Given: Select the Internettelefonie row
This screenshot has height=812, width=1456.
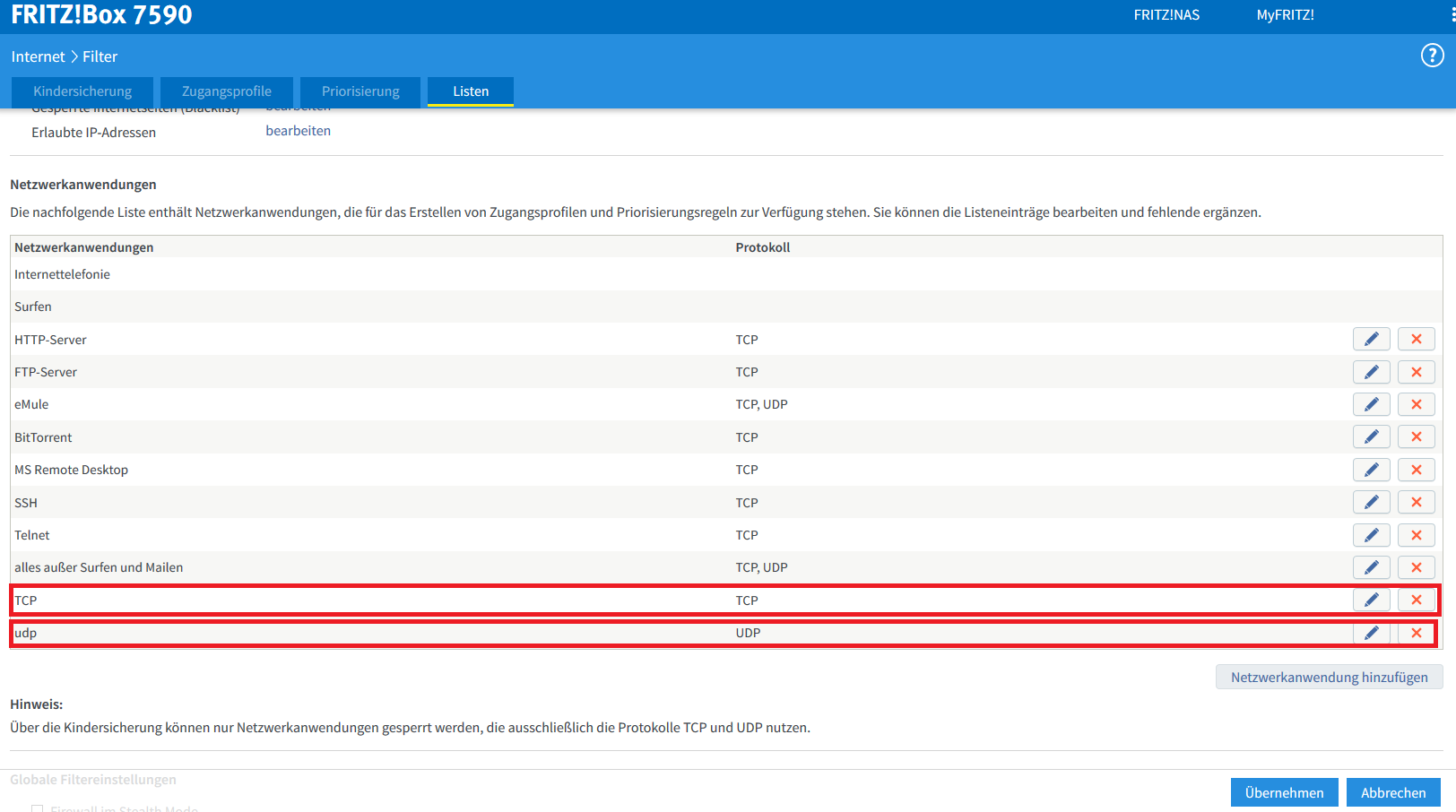Looking at the screenshot, I should click(x=726, y=274).
